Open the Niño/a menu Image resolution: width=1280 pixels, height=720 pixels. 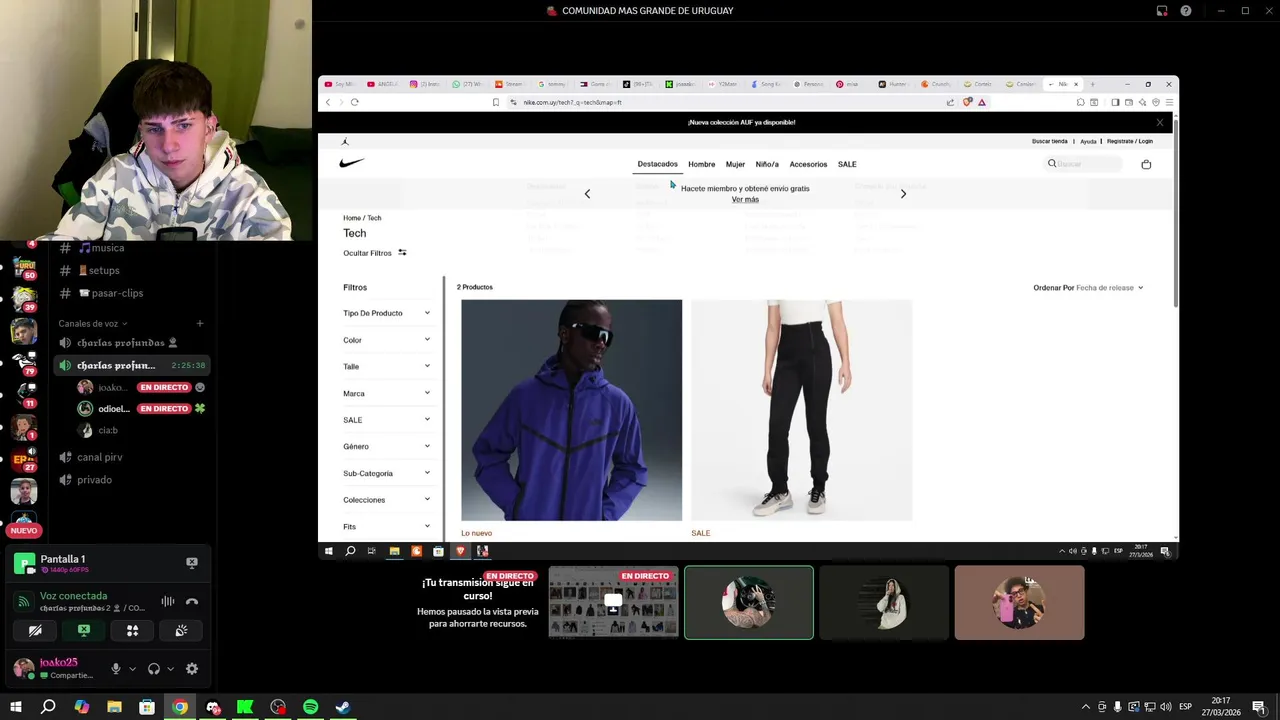[x=767, y=164]
